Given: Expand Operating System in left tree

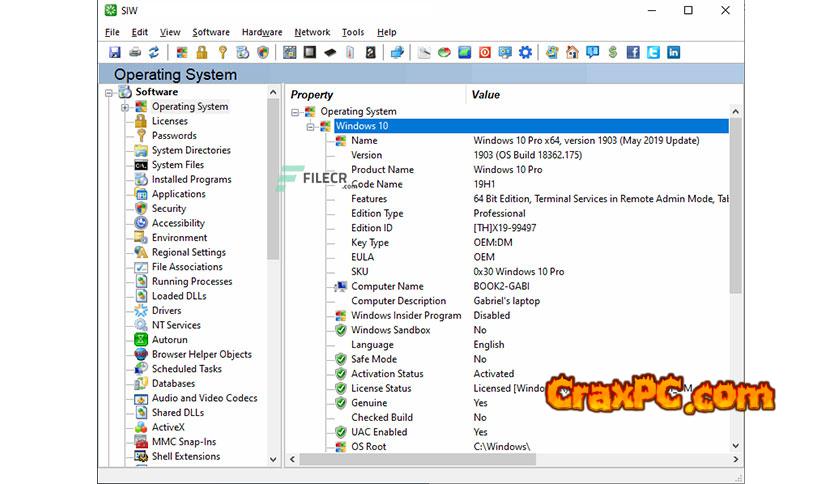Looking at the screenshot, I should (x=125, y=107).
